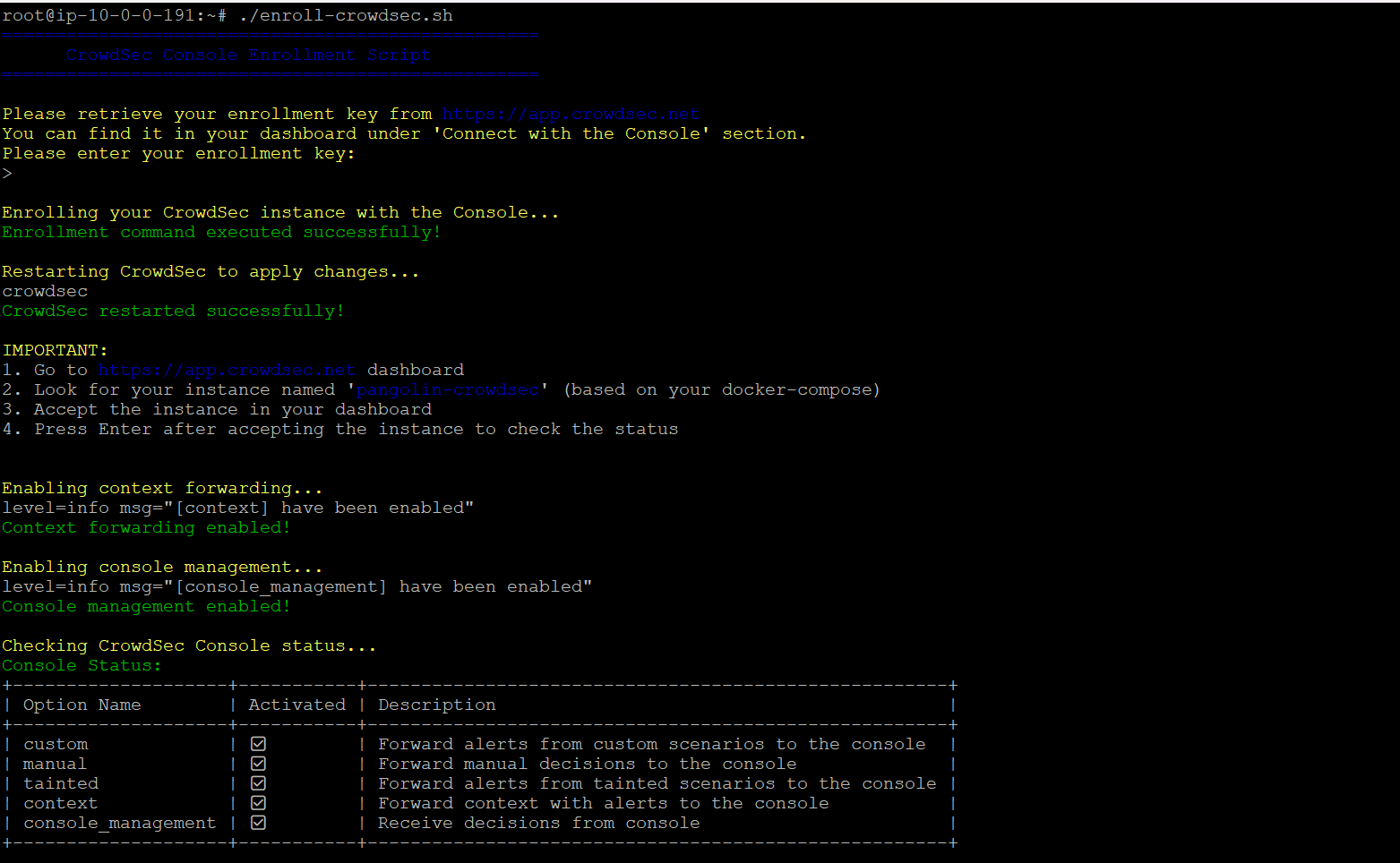Click 'Checking CrowdSec Console status...' line
The height and width of the screenshot is (863, 1400).
(189, 645)
